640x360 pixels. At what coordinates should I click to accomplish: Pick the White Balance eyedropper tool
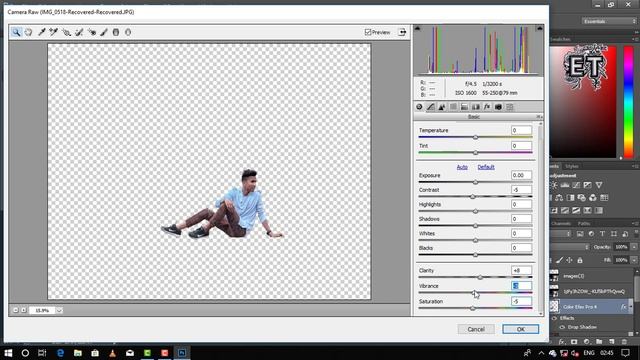[x=42, y=32]
